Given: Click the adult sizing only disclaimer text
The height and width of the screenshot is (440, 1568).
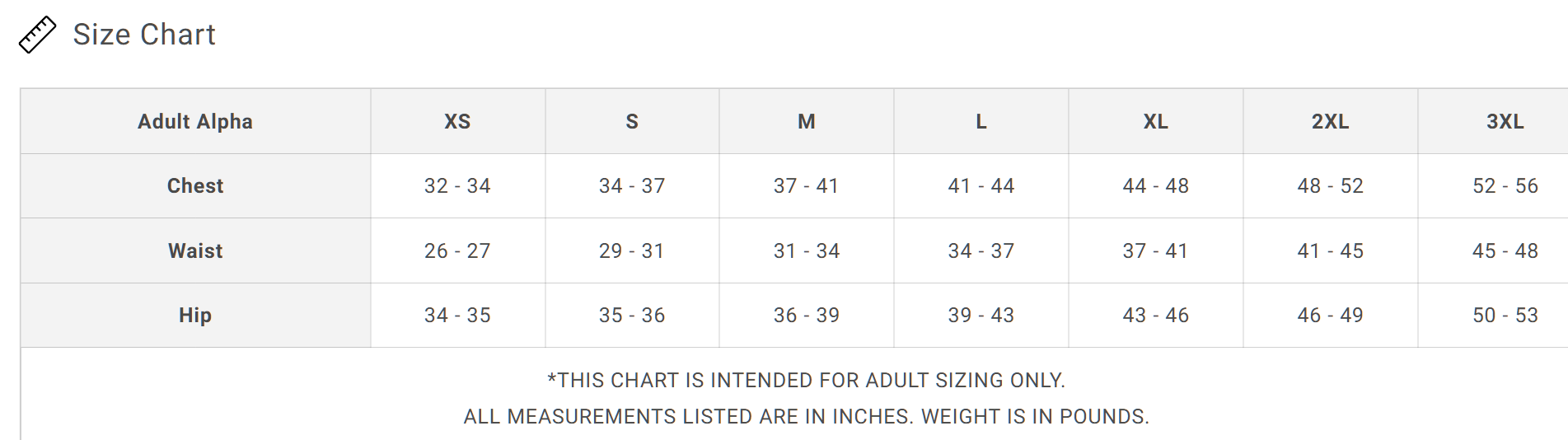Looking at the screenshot, I should click(806, 381).
